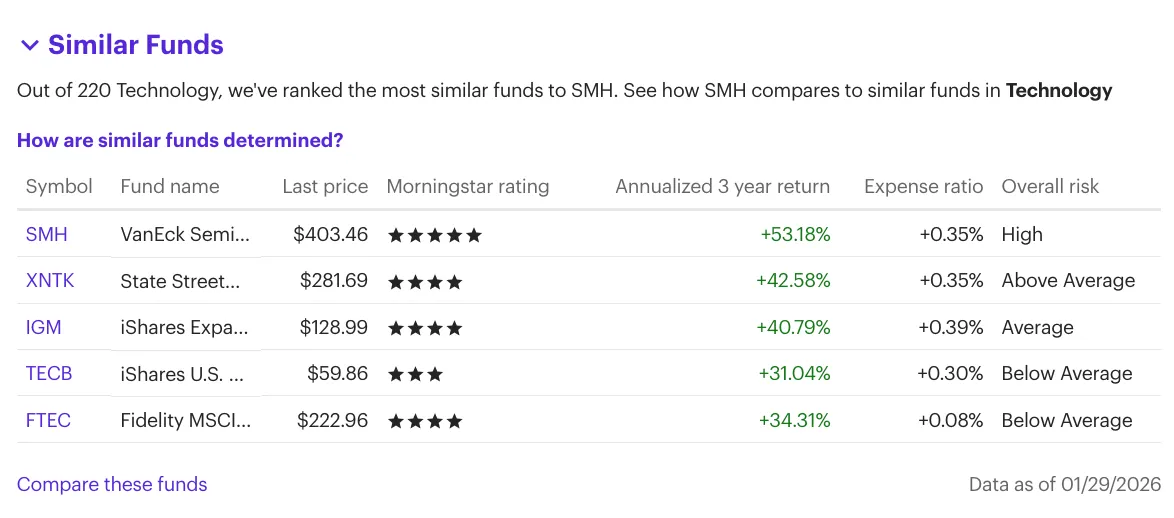Click 'Compare these funds' link

click(x=112, y=484)
